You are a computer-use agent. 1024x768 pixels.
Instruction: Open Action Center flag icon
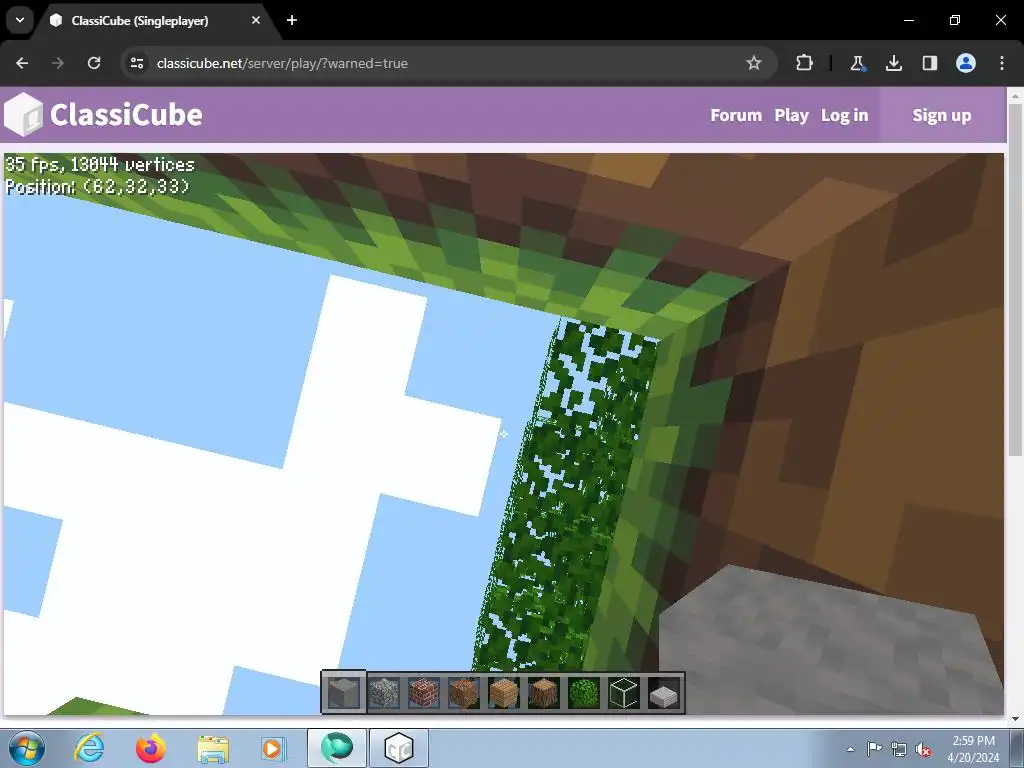(874, 749)
